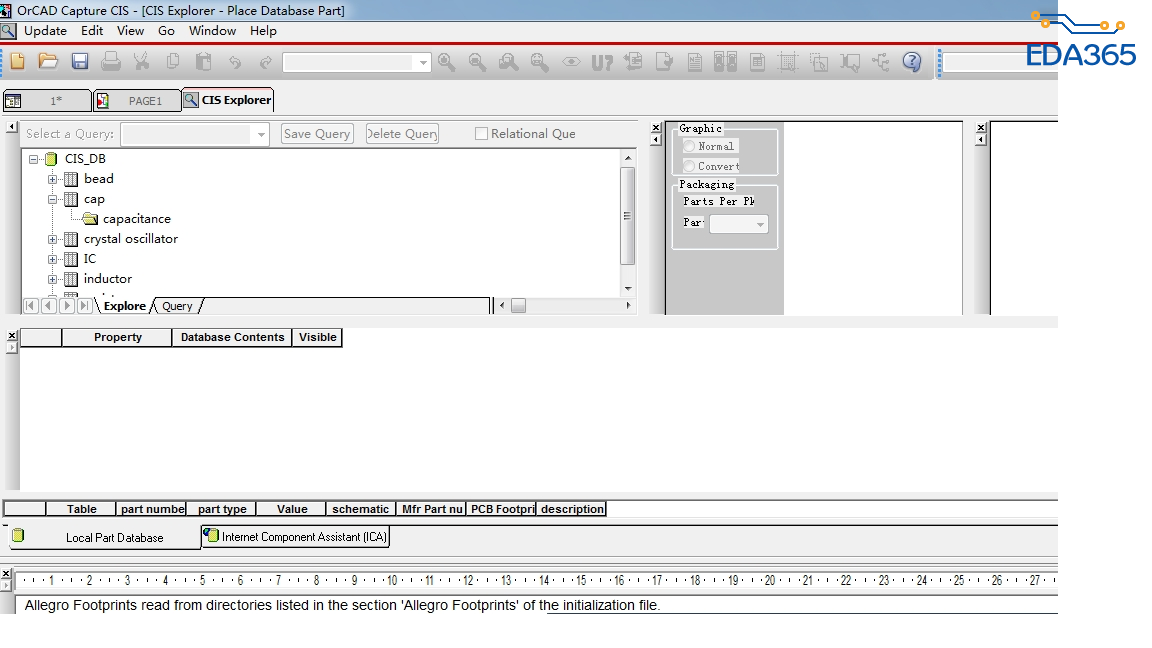Open the Select a Query dropdown
The height and width of the screenshot is (648, 1152).
(x=261, y=134)
